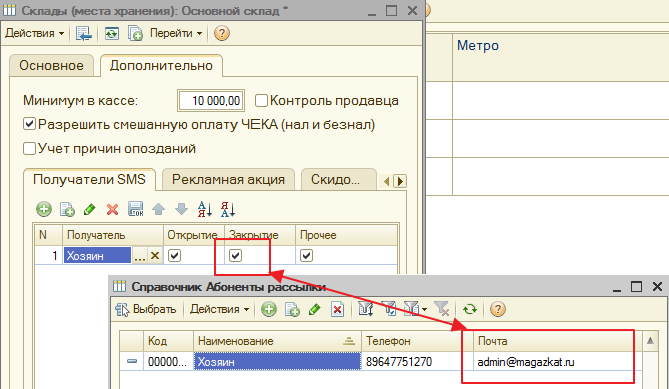Image resolution: width=669 pixels, height=389 pixels.
Task: Click the set filter and sort icon
Action: point(366,309)
